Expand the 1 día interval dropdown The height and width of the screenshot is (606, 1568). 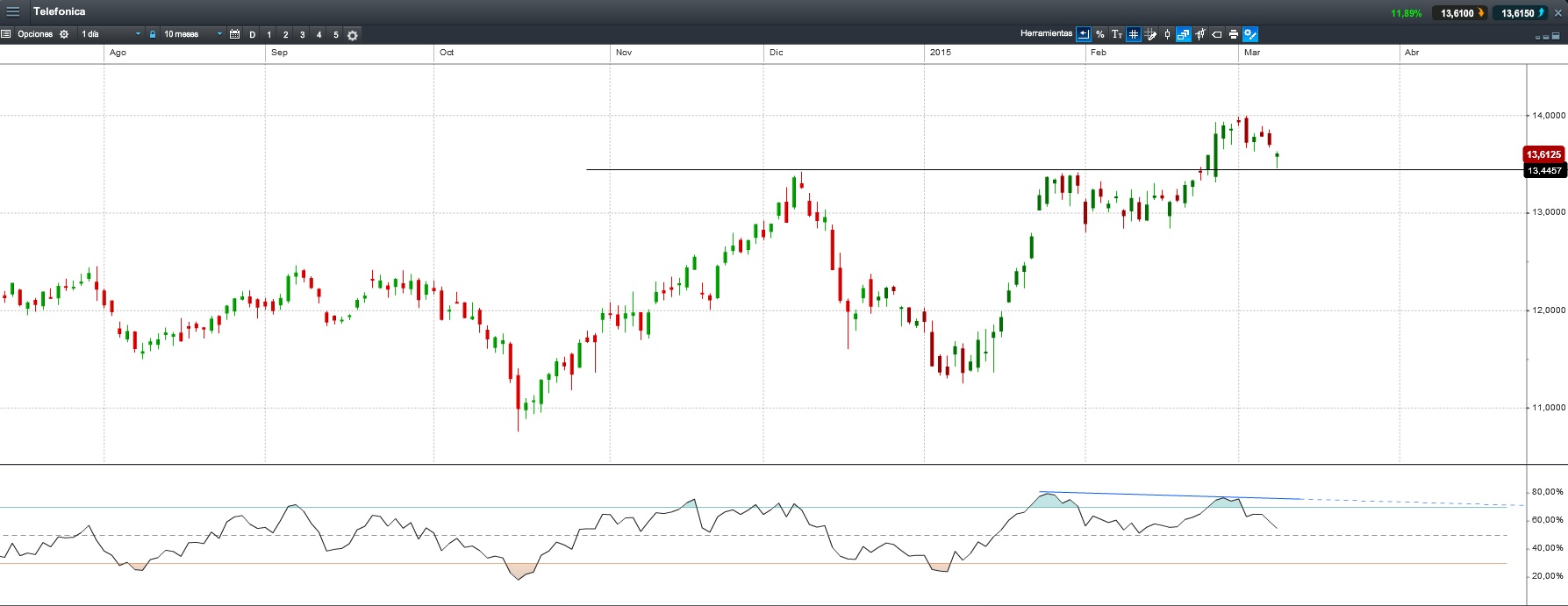110,34
